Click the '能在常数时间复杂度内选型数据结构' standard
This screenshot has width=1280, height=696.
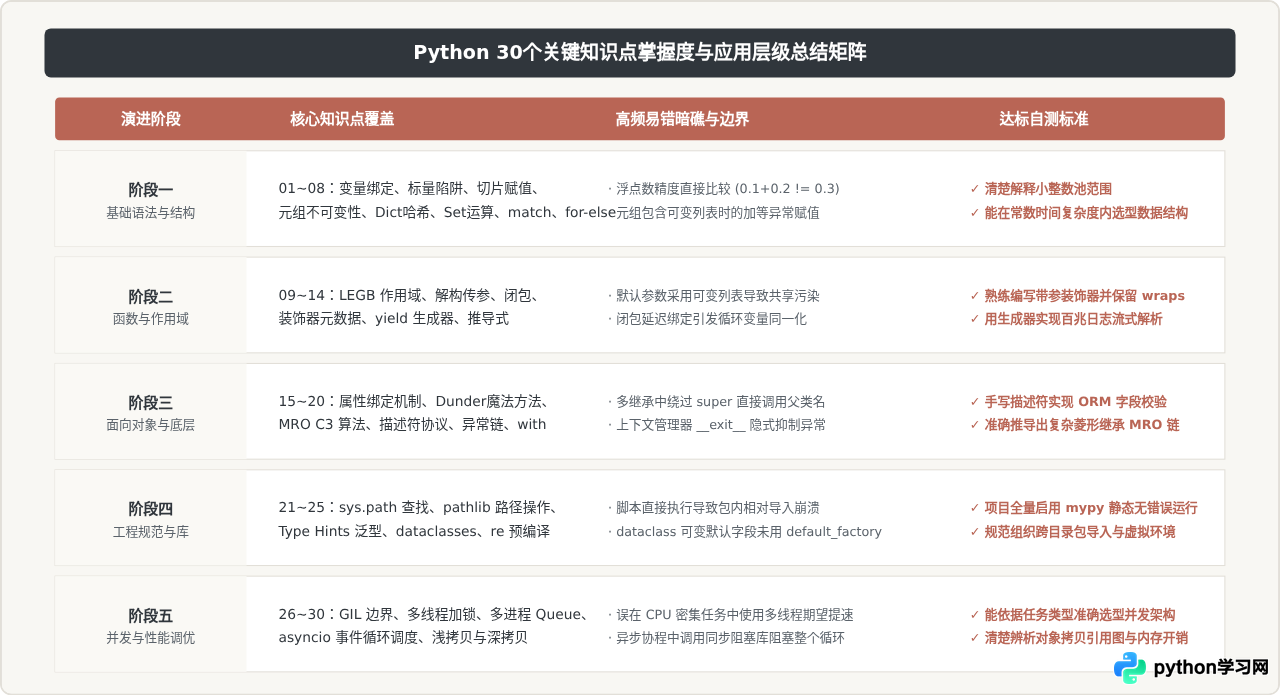[1079, 213]
